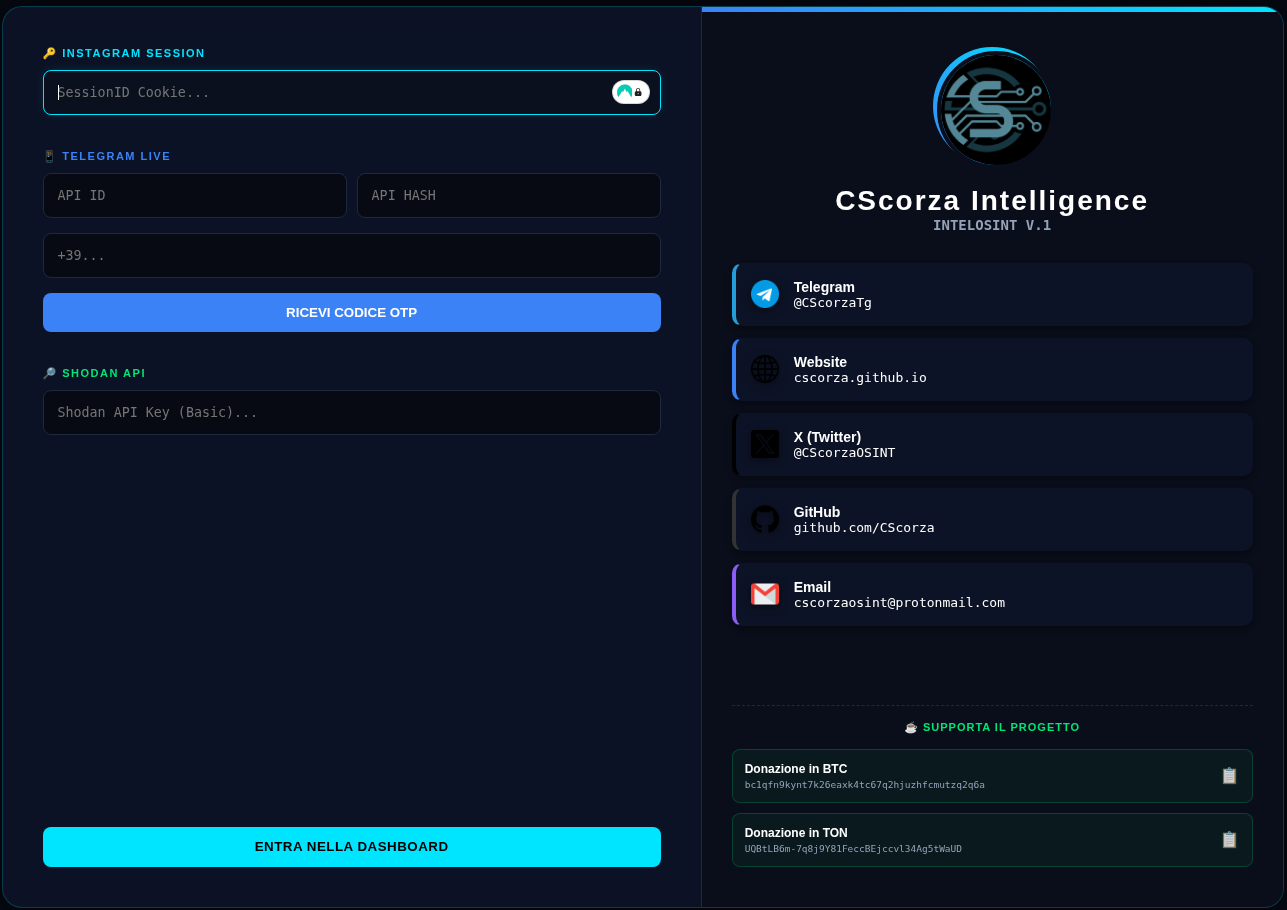
Task: Click into the API ID field
Action: point(195,195)
